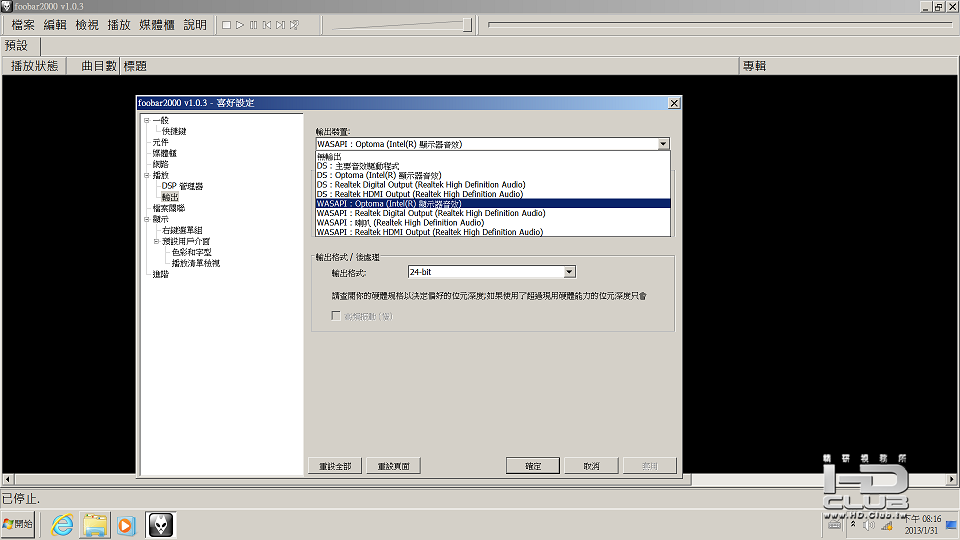Select 色彩和字型 in preferences tree
960x540 pixels.
192,252
